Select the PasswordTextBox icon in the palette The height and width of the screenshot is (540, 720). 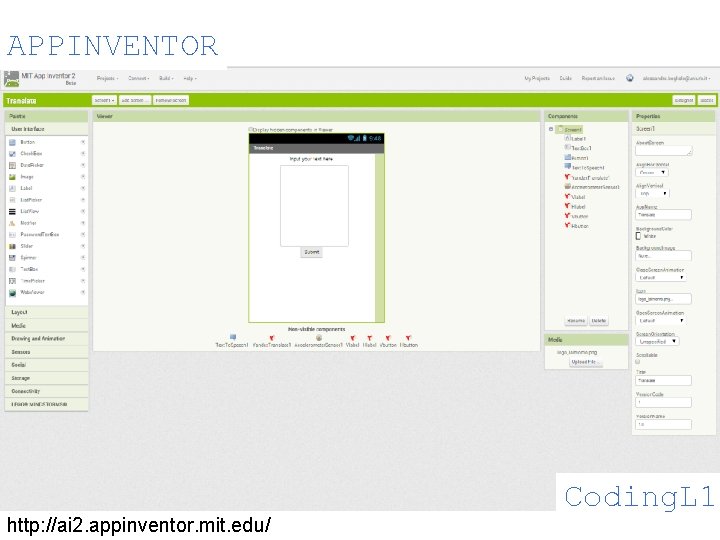point(12,235)
